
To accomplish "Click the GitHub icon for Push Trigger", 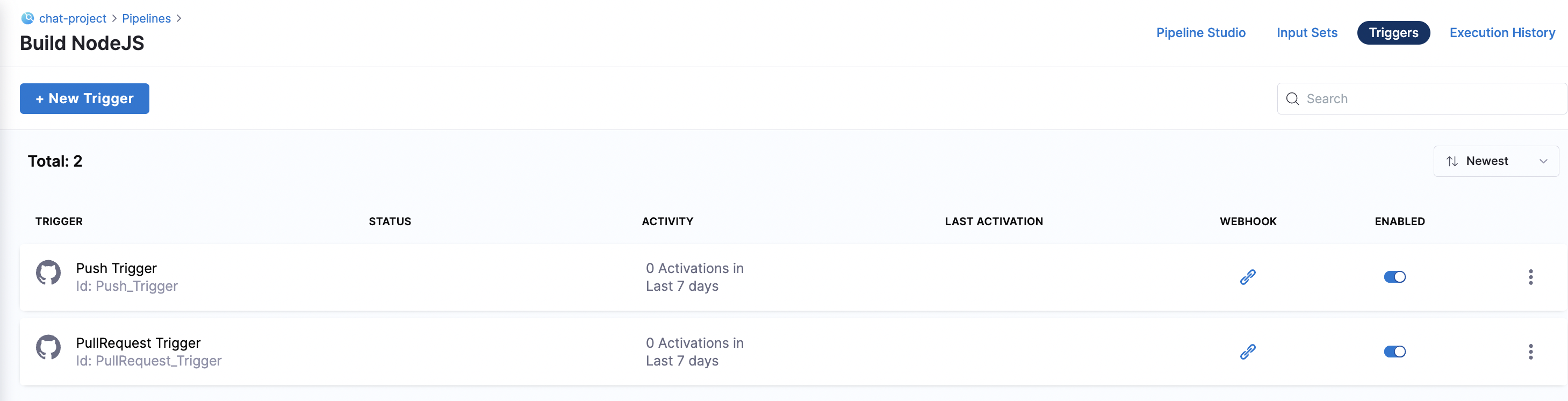I will click(48, 273).
